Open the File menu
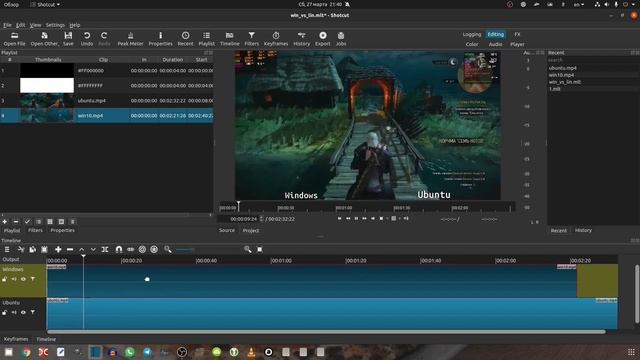The width and height of the screenshot is (640, 360). (x=7, y=25)
